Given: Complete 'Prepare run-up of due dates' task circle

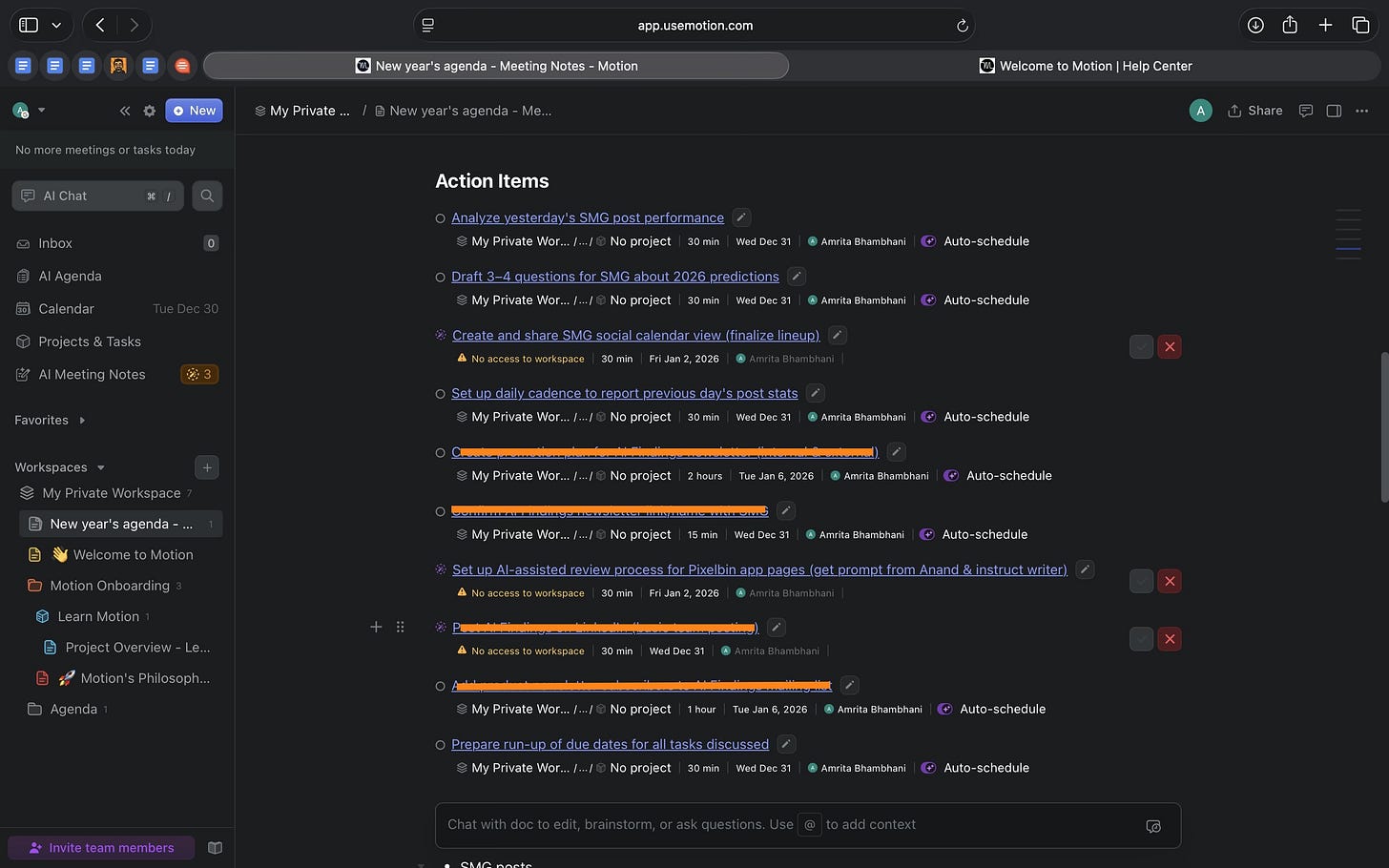Looking at the screenshot, I should 441,745.
